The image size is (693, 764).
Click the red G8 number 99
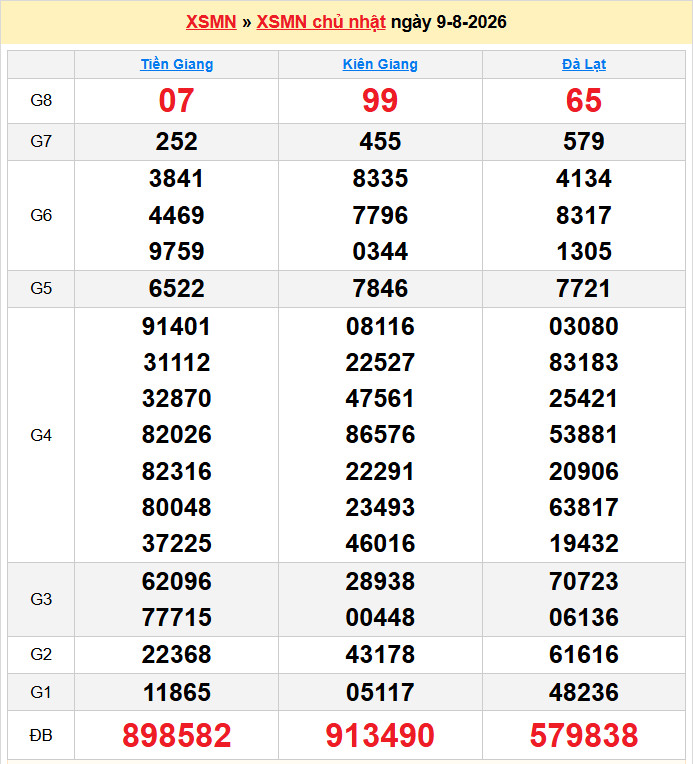380,100
